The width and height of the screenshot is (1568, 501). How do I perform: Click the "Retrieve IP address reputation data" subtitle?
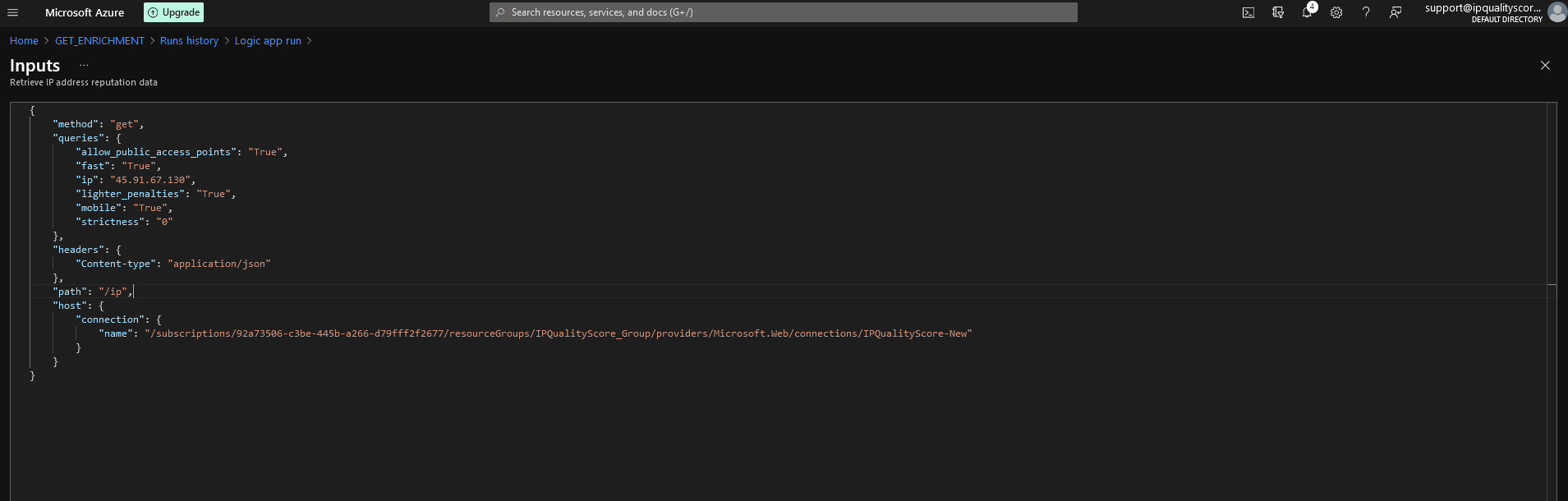(84, 82)
